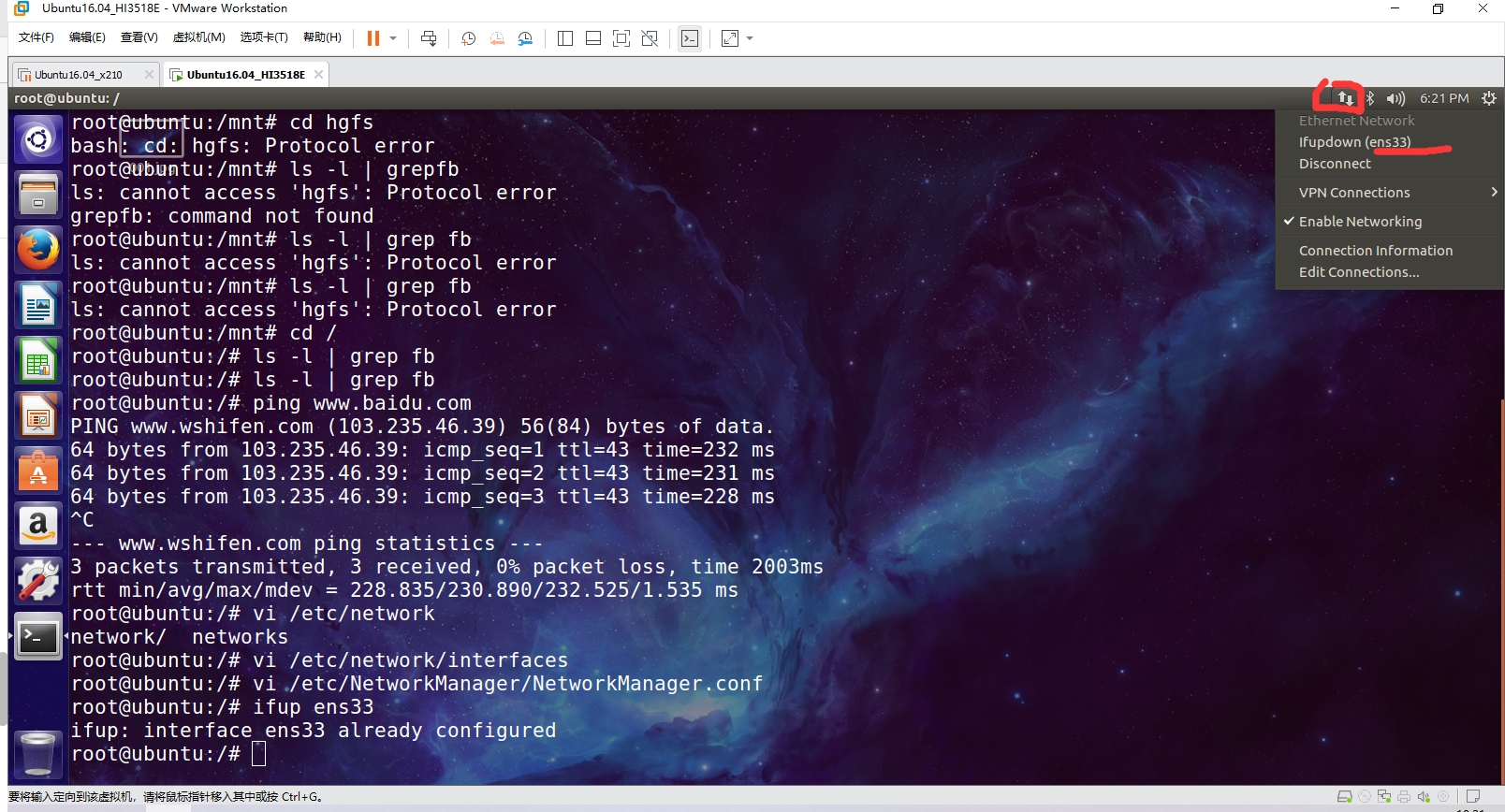Open the 文件(F) menu
The width and height of the screenshot is (1505, 812).
37,37
